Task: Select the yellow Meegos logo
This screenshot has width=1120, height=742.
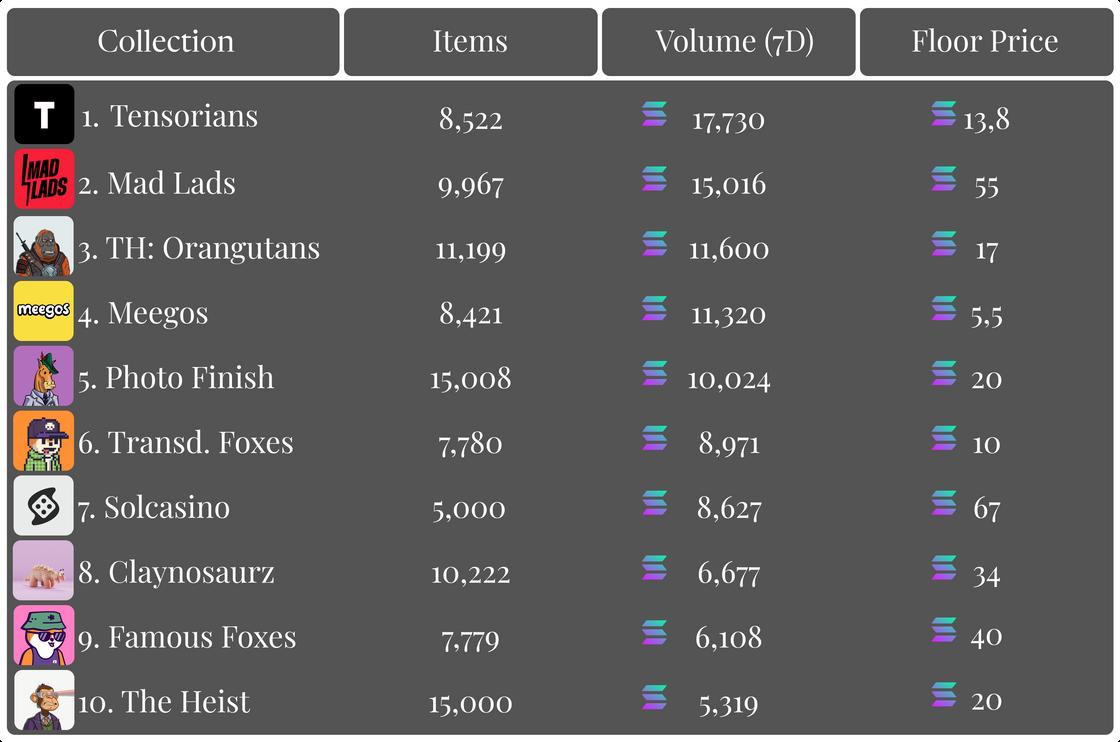Action: (44, 311)
